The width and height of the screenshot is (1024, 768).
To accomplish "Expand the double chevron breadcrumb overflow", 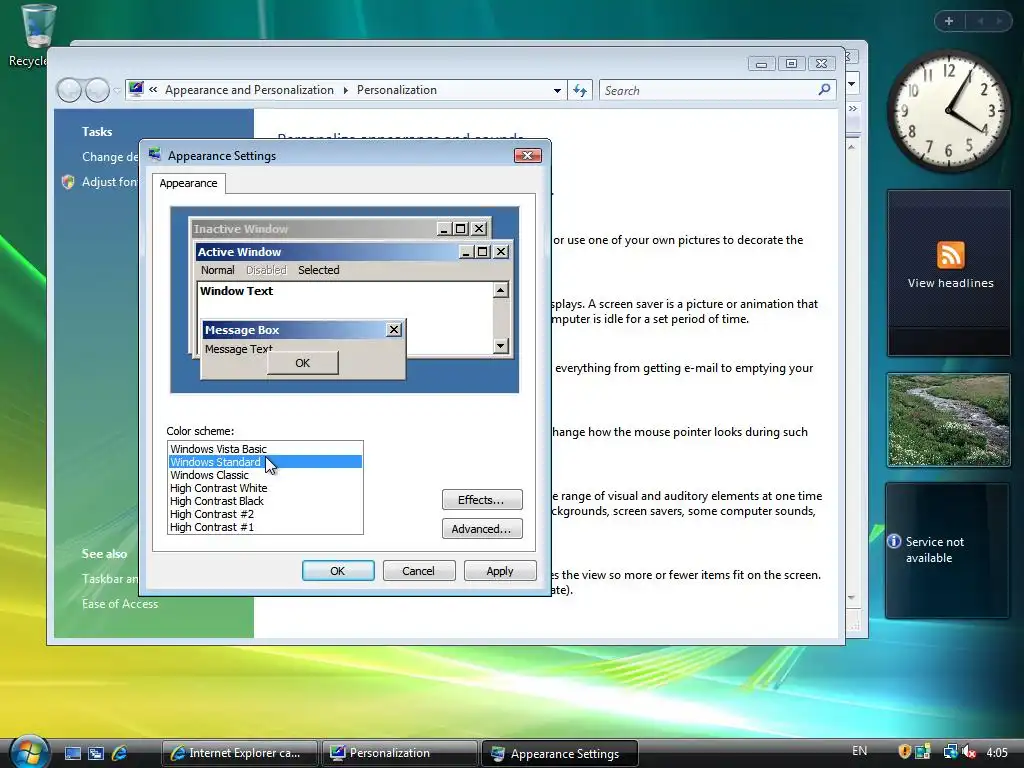I will coord(153,89).
